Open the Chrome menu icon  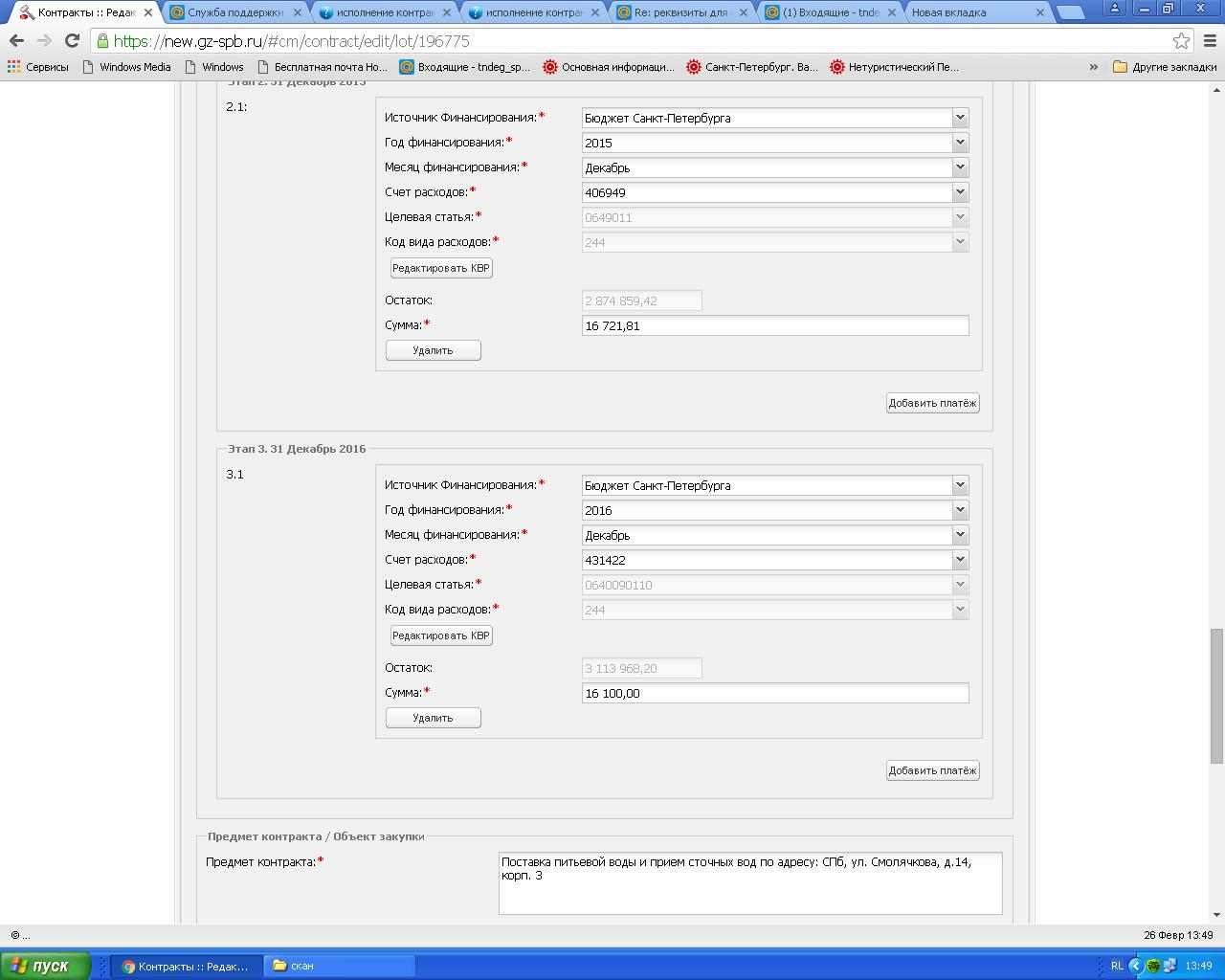click(x=1210, y=41)
